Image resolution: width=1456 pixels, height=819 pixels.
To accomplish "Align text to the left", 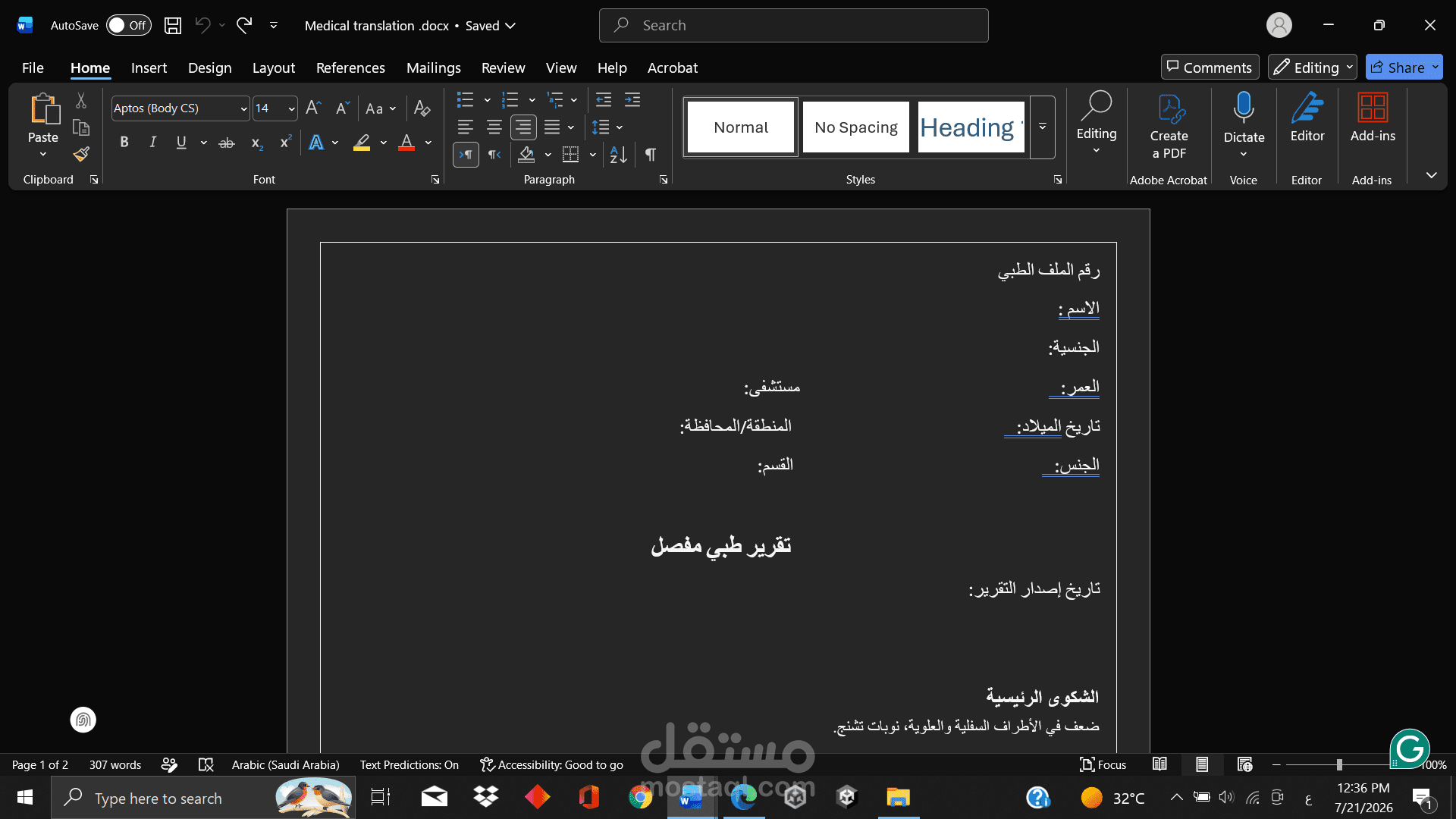I will coord(466,127).
